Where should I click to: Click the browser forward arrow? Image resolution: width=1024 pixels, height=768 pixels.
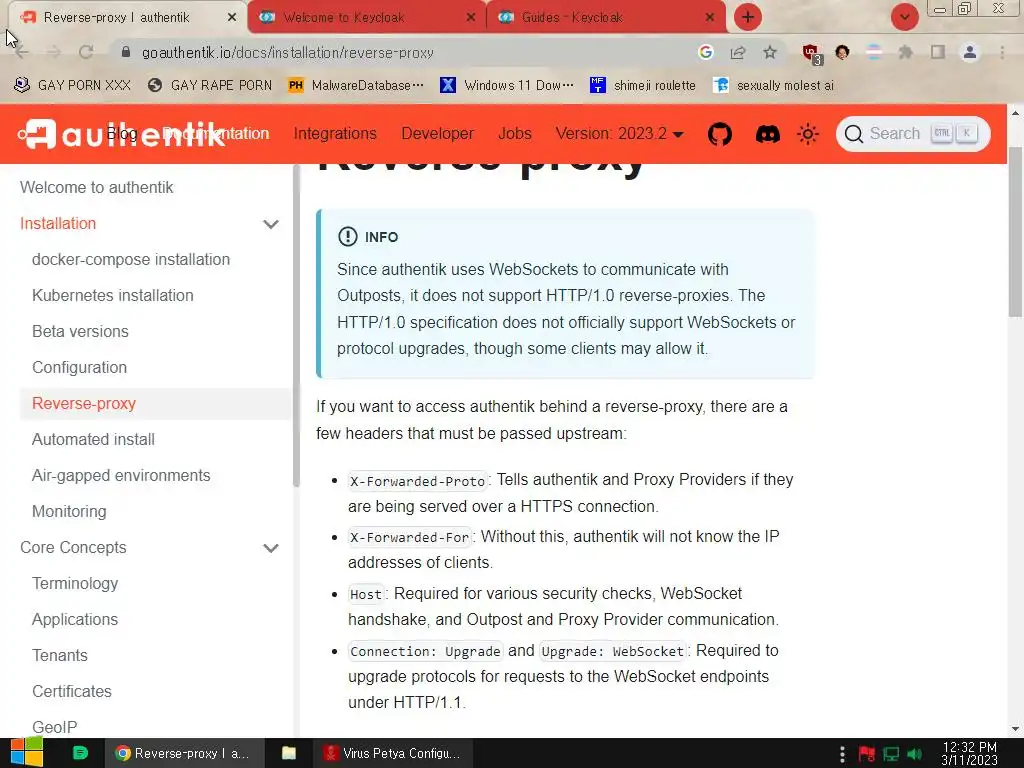pos(54,52)
